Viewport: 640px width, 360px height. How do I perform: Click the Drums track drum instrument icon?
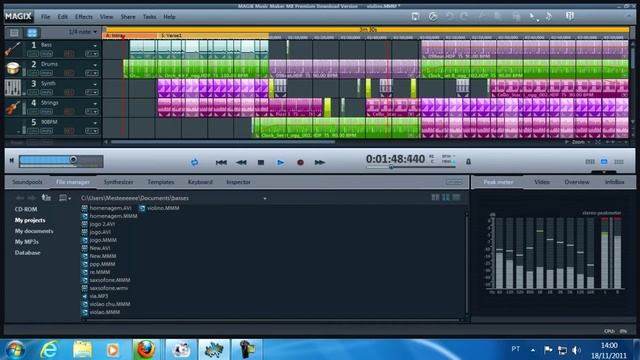point(13,68)
